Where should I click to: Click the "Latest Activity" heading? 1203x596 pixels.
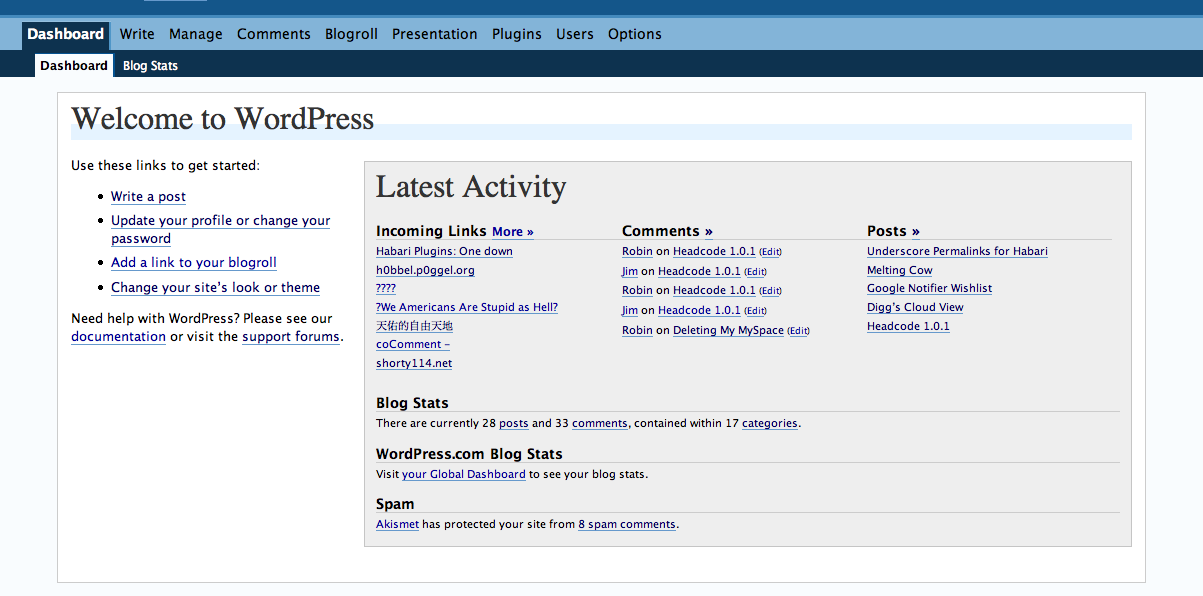coord(471,187)
